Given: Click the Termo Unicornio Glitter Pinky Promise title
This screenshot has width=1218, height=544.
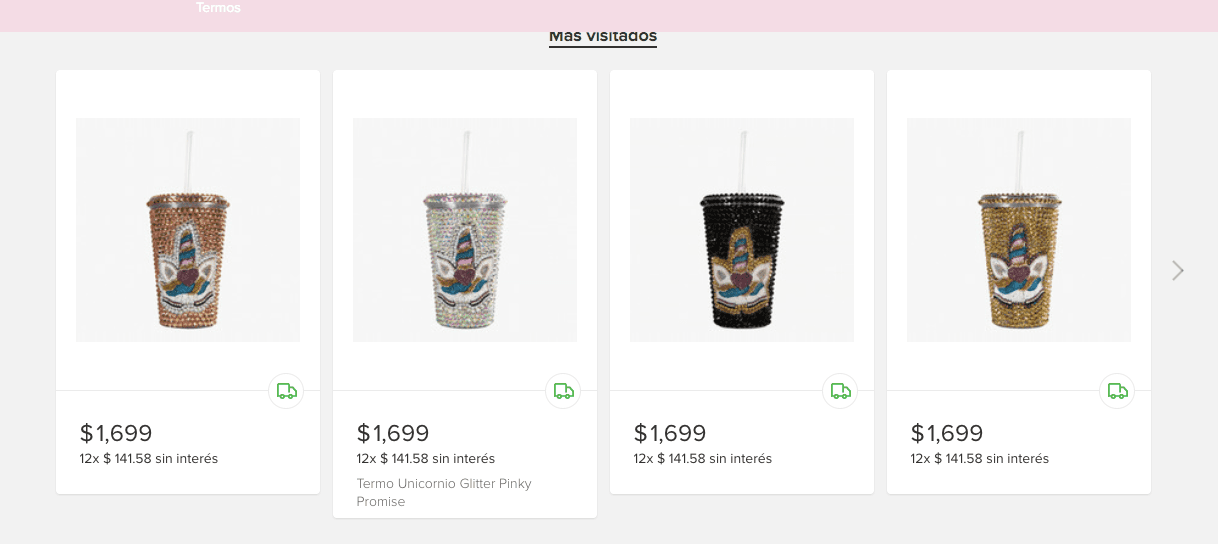Looking at the screenshot, I should pos(444,492).
